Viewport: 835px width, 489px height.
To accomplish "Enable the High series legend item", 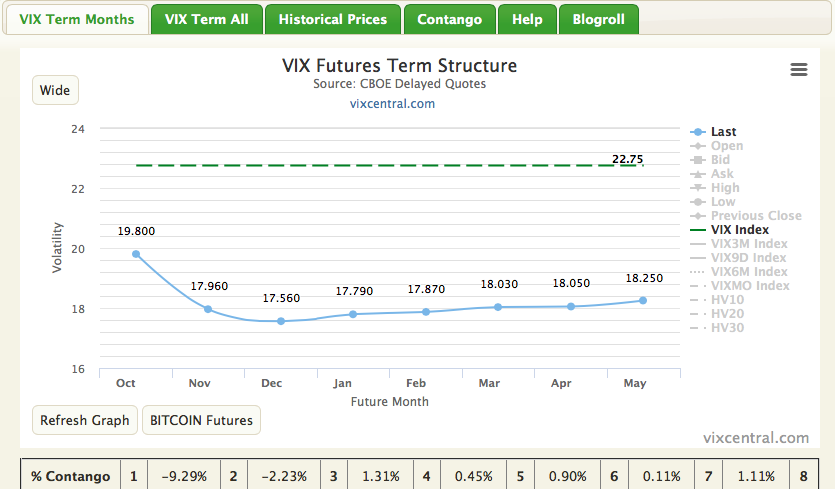I will tap(725, 188).
